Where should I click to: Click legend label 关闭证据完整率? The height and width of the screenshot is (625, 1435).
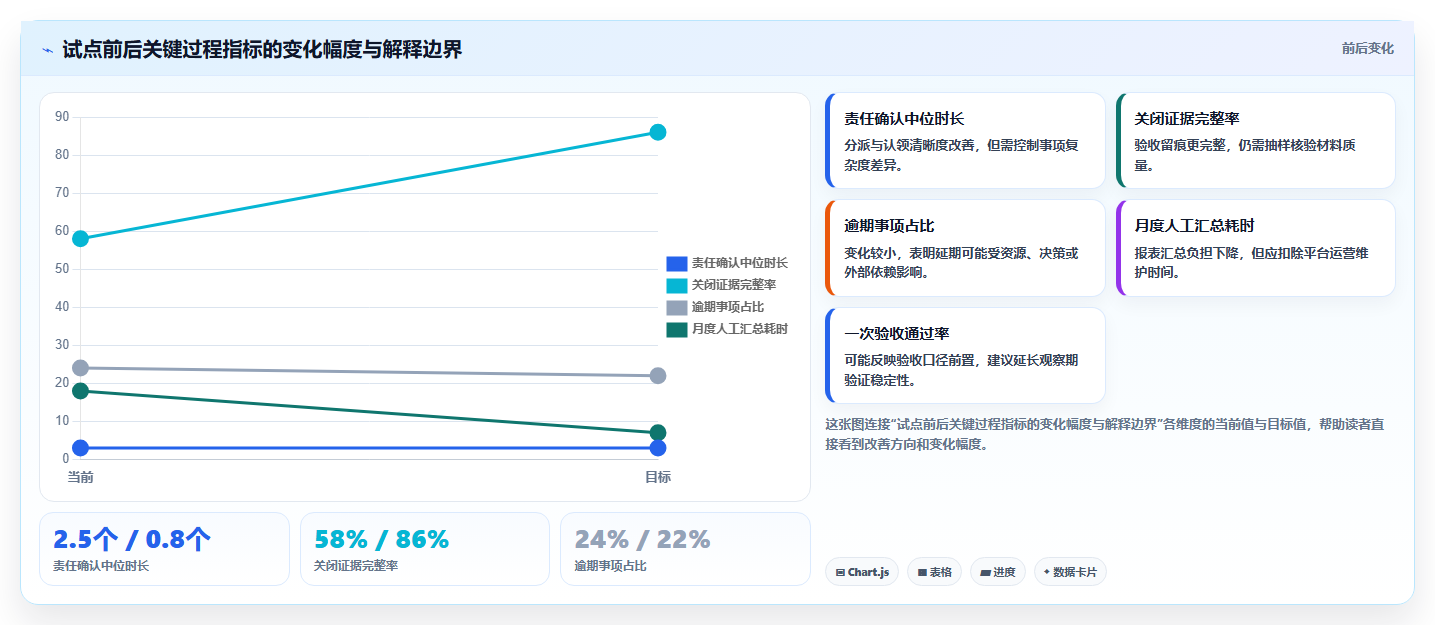tap(733, 285)
